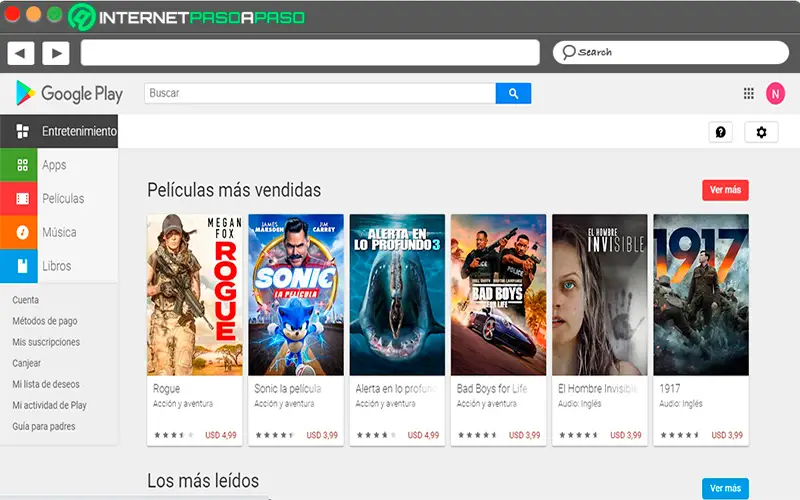The width and height of the screenshot is (800, 500).
Task: Select the Libros sidebar label
Action: (x=57, y=266)
